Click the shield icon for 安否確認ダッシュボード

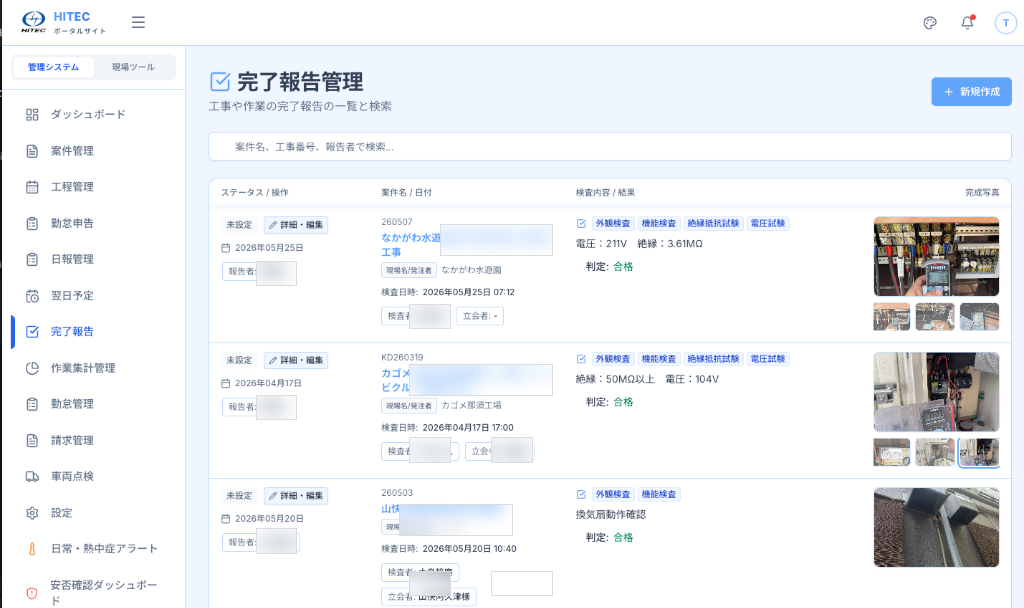click(32, 593)
